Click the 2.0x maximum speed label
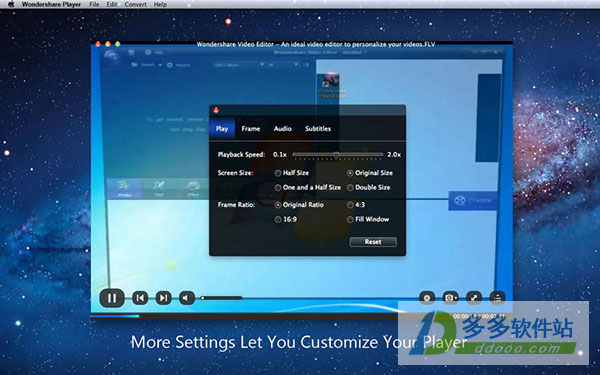Image resolution: width=600 pixels, height=375 pixels. pyautogui.click(x=394, y=155)
